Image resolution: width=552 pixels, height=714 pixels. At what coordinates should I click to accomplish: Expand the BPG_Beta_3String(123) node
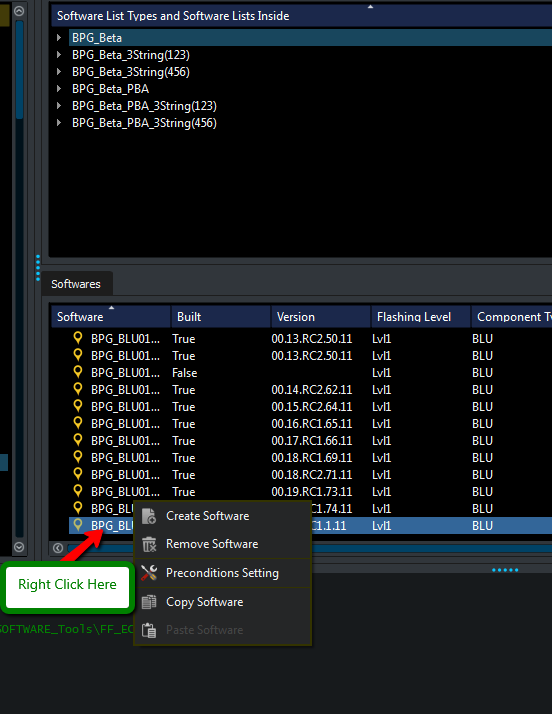tap(59, 55)
